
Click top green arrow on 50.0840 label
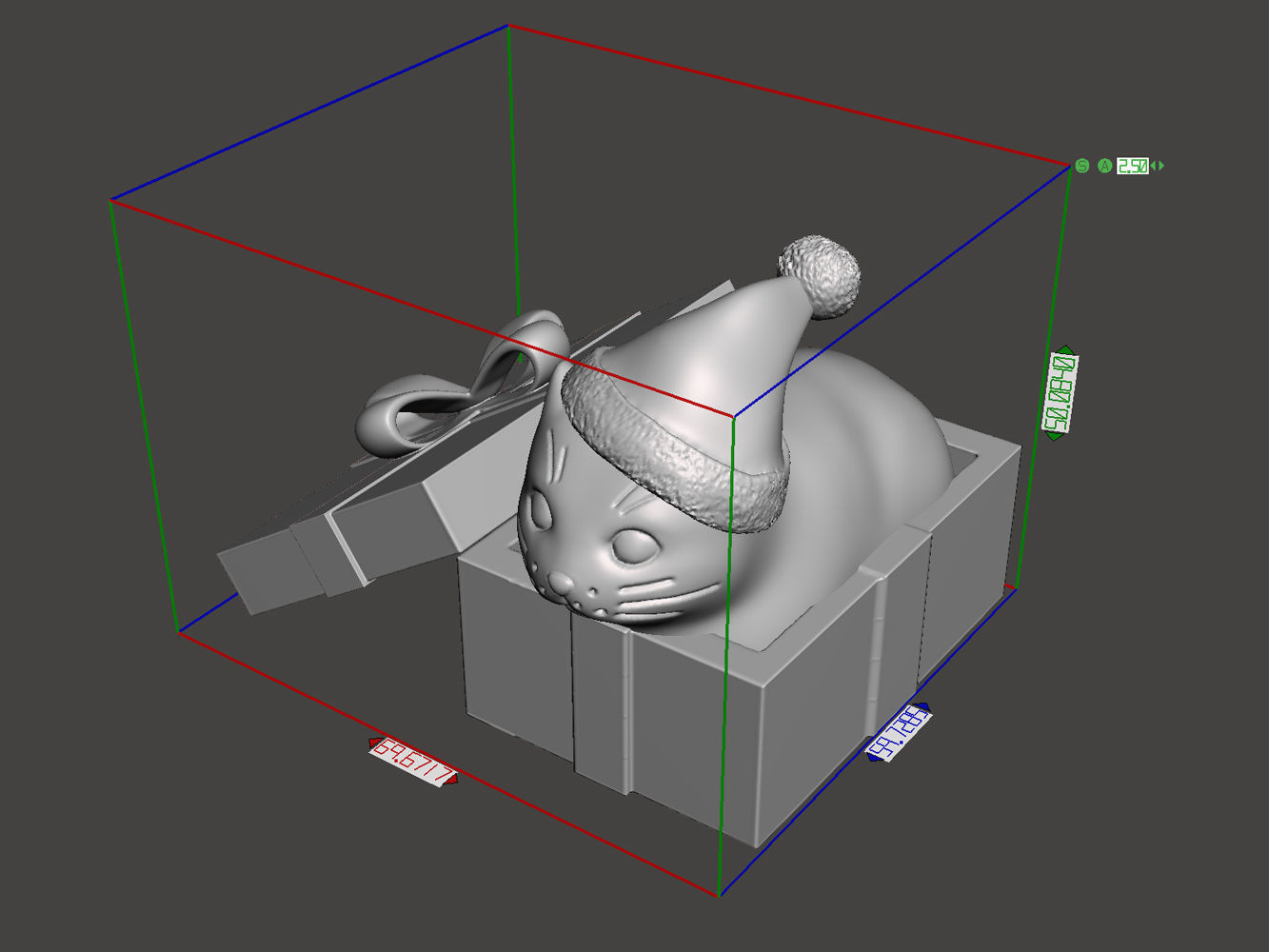pos(1065,350)
